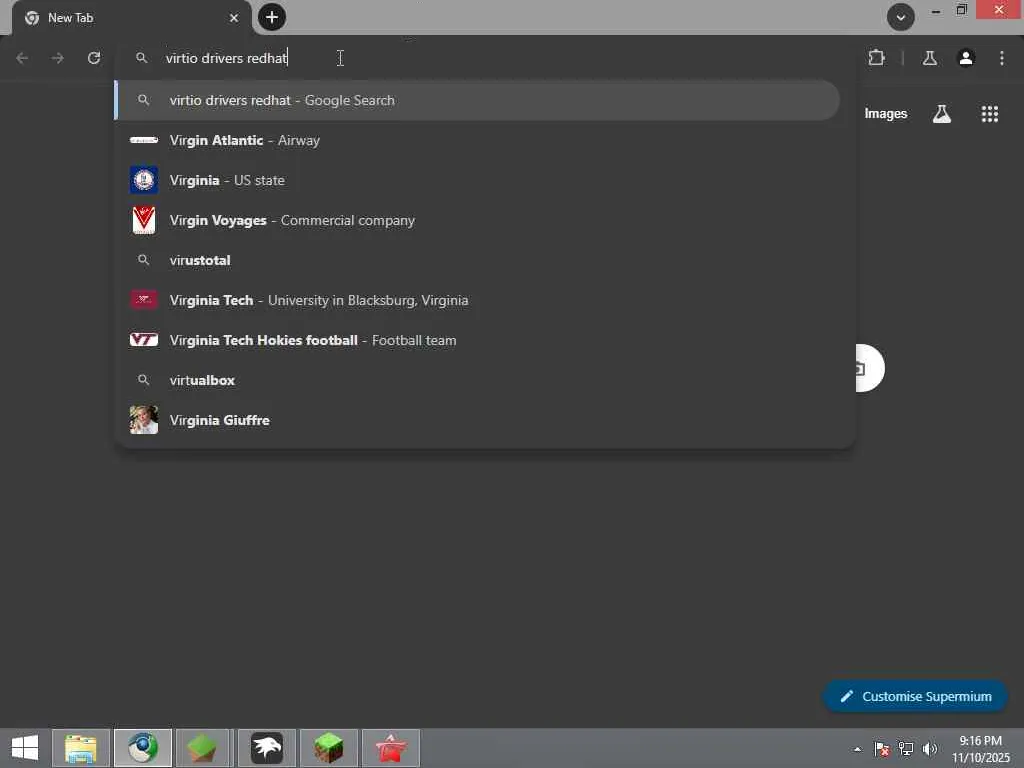1024x768 pixels.
Task: Open the tab search dropdown arrow
Action: pos(901,18)
